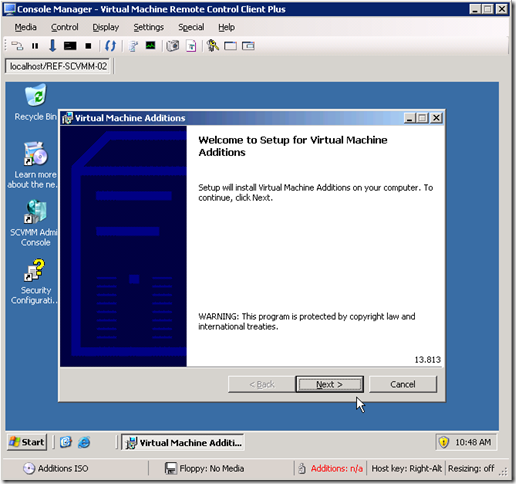
Task: Click the Virtual Machine Additions title bar icon
Action: coord(67,118)
